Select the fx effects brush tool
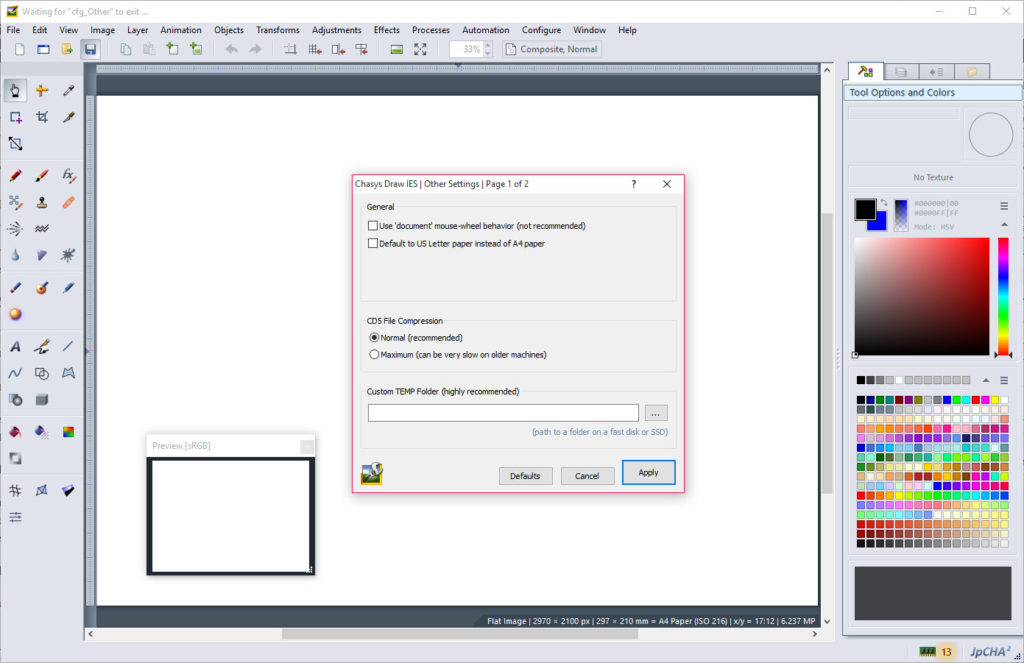The height and width of the screenshot is (663, 1024). [69, 176]
